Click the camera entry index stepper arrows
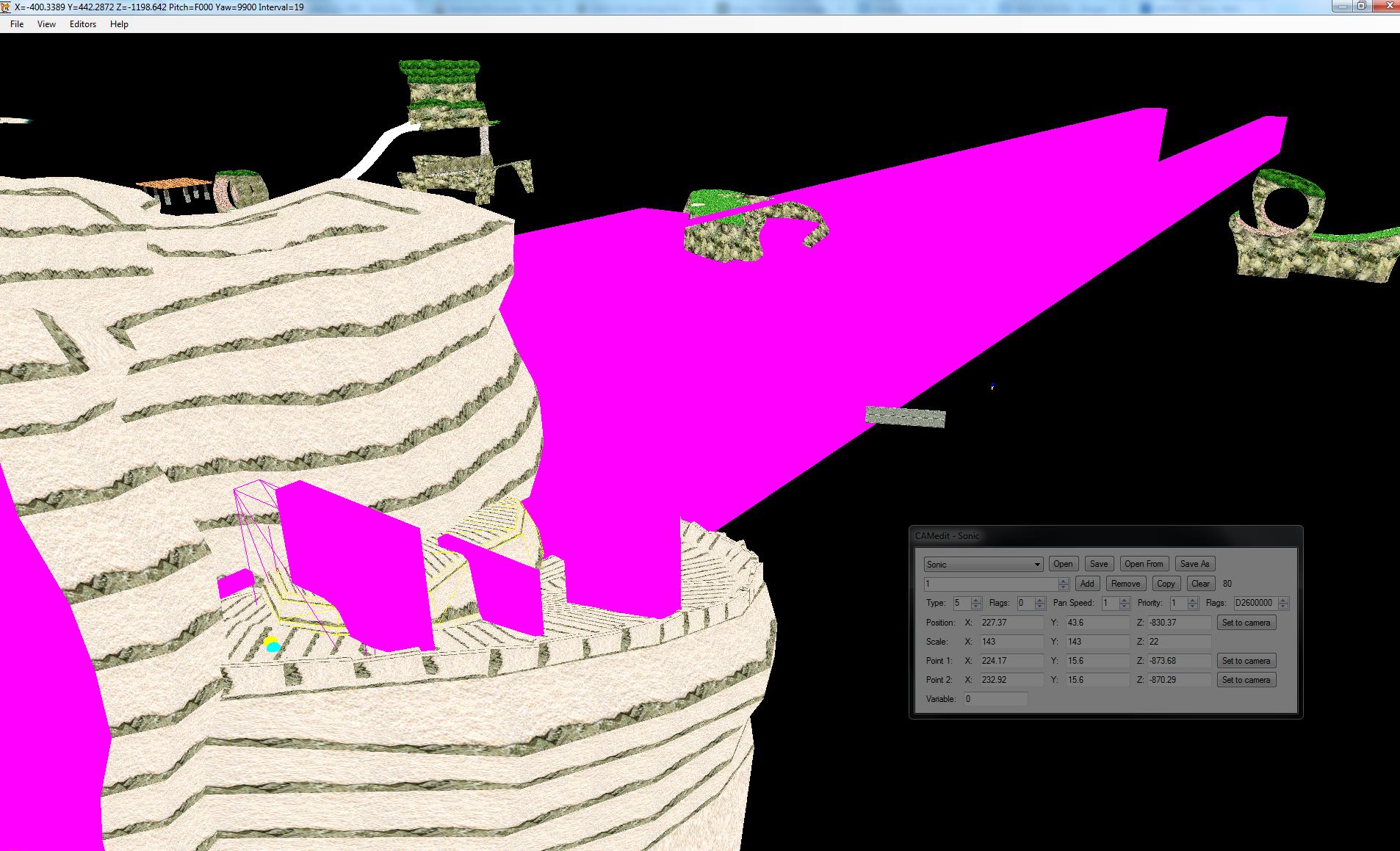The image size is (1400, 851). click(1064, 584)
